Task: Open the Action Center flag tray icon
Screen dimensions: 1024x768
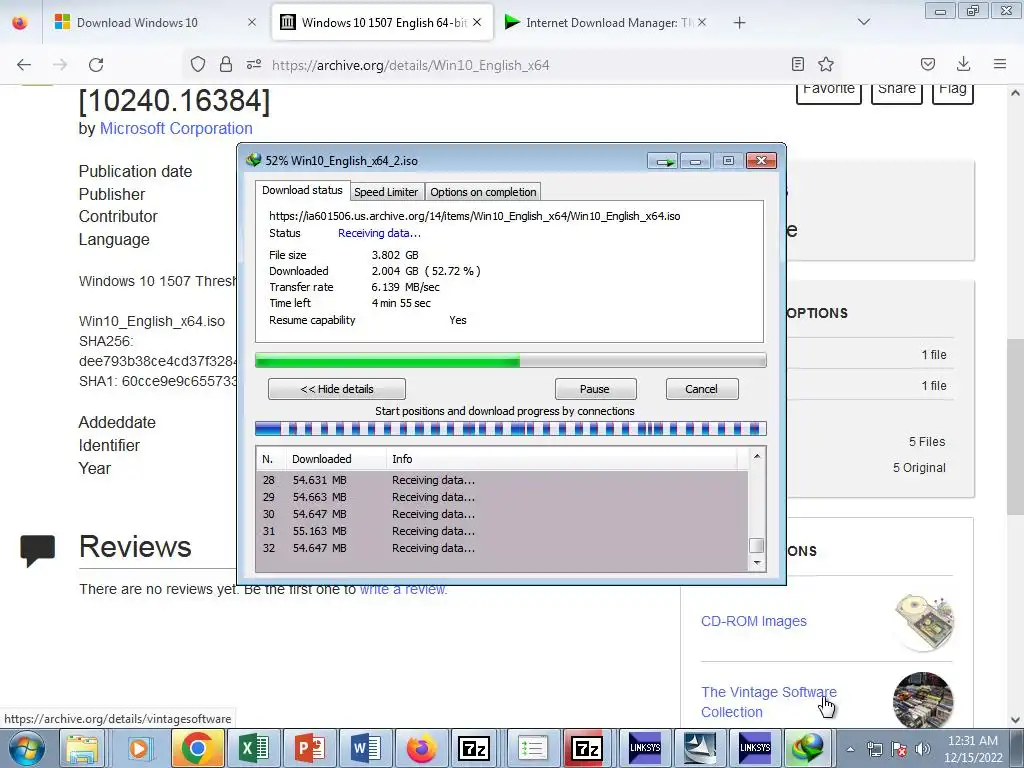Action: tap(899, 749)
